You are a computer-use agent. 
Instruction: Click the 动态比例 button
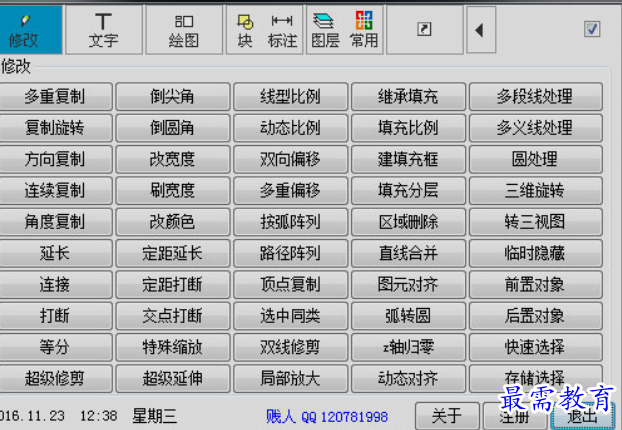coord(290,128)
